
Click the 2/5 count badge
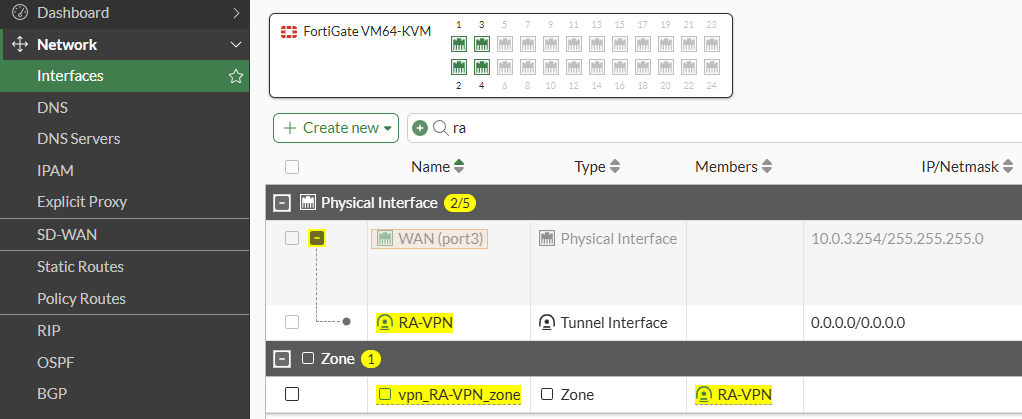[460, 203]
